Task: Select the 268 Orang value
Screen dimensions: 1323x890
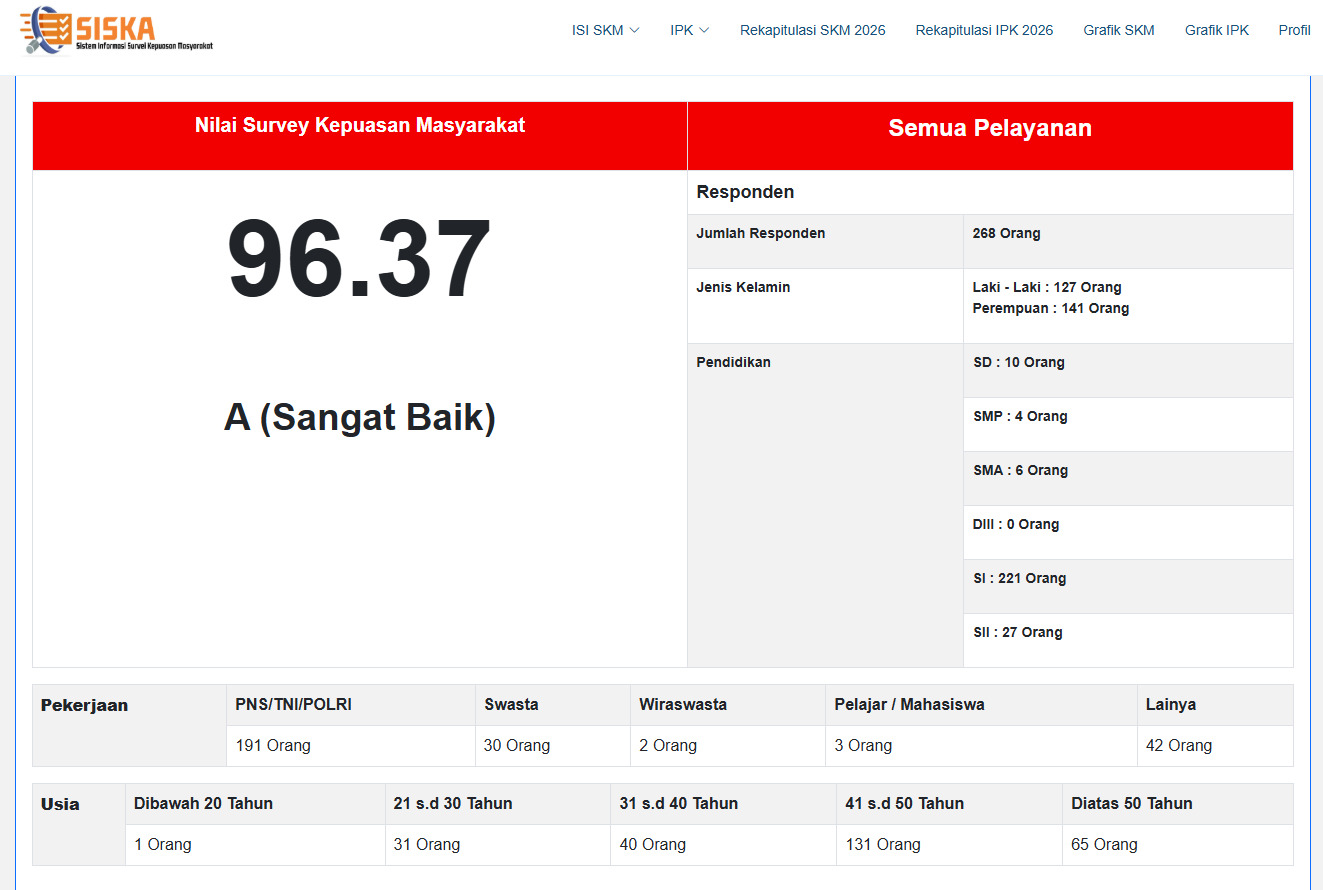Action: click(x=1006, y=233)
